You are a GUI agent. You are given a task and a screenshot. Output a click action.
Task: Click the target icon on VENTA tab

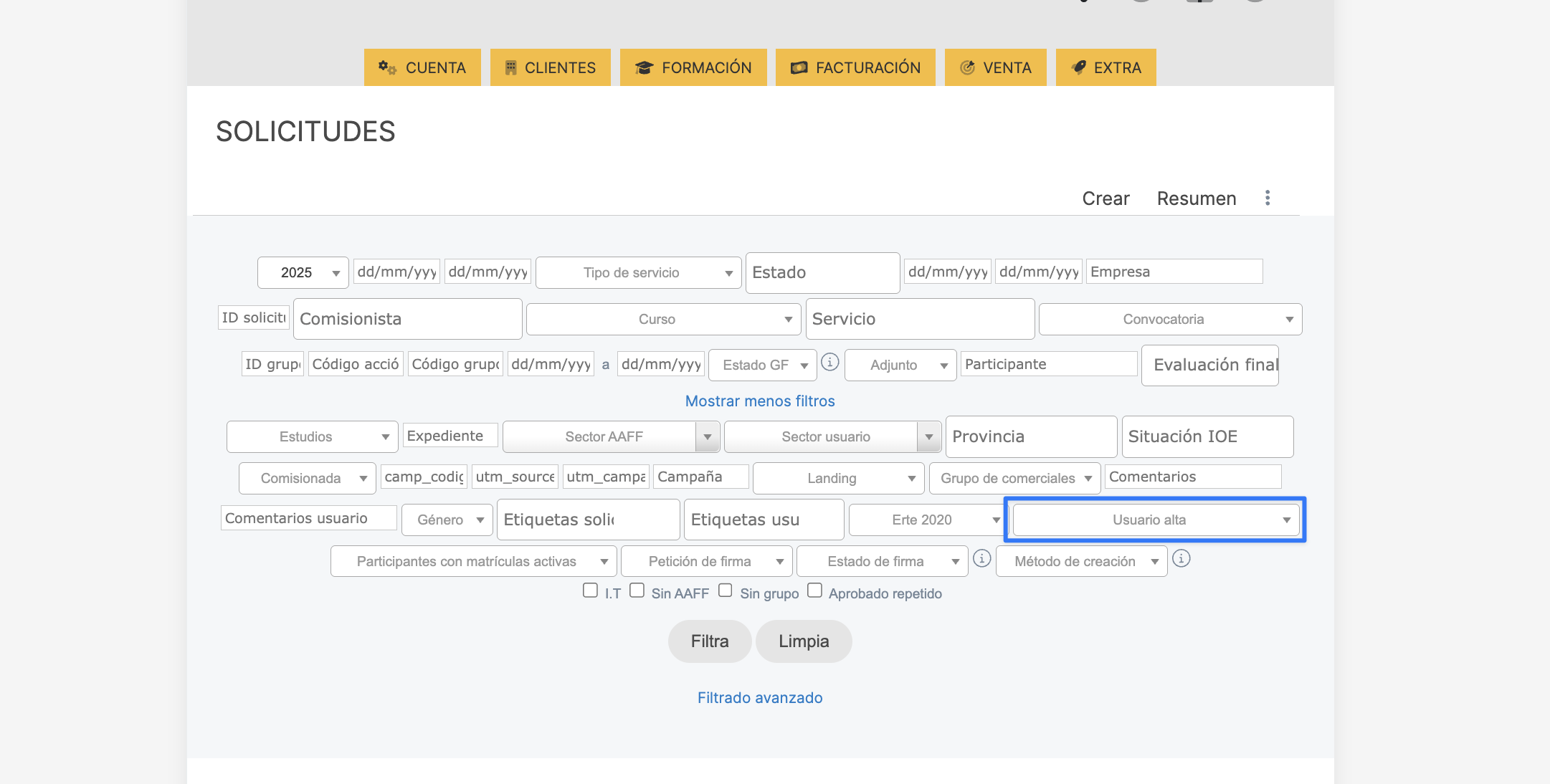pyautogui.click(x=967, y=67)
